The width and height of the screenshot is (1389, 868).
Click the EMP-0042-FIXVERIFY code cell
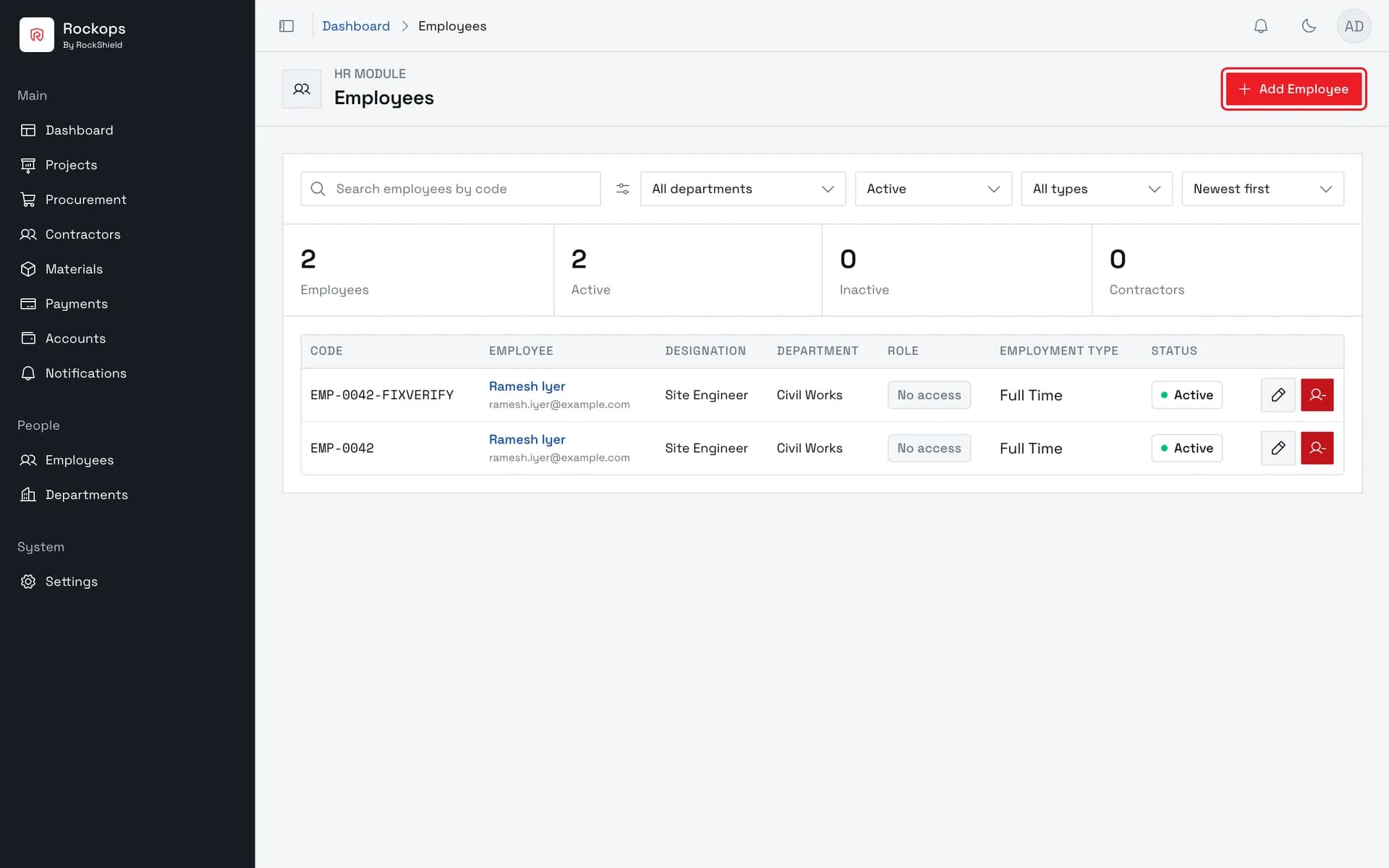click(382, 395)
